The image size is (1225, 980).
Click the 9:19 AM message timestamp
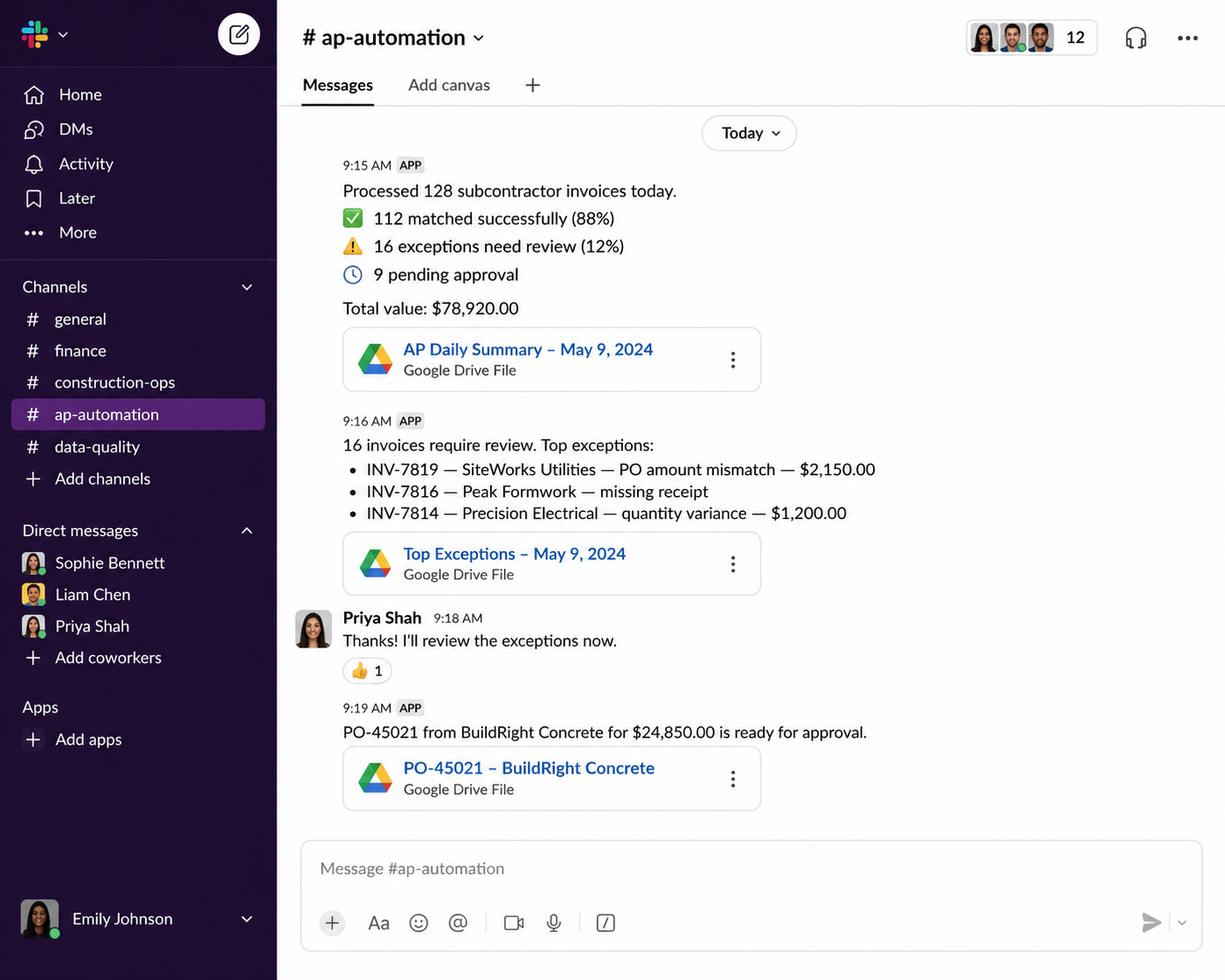click(367, 708)
